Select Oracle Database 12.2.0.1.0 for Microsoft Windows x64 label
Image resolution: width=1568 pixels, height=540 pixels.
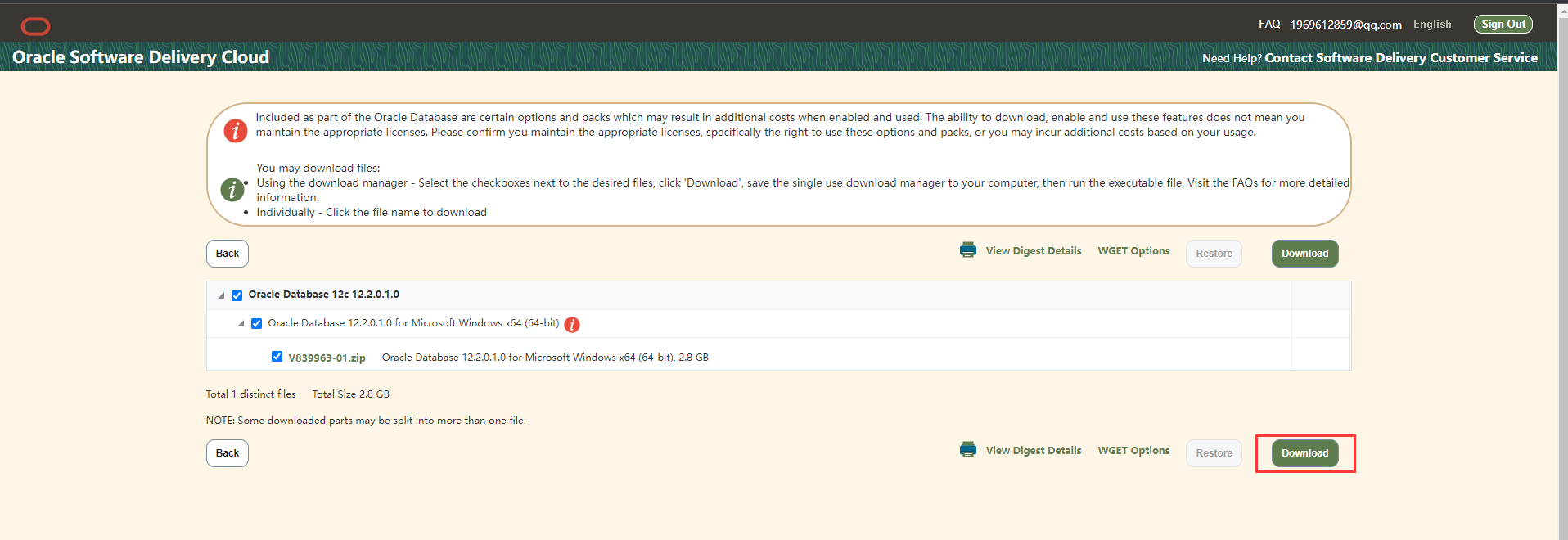[413, 323]
